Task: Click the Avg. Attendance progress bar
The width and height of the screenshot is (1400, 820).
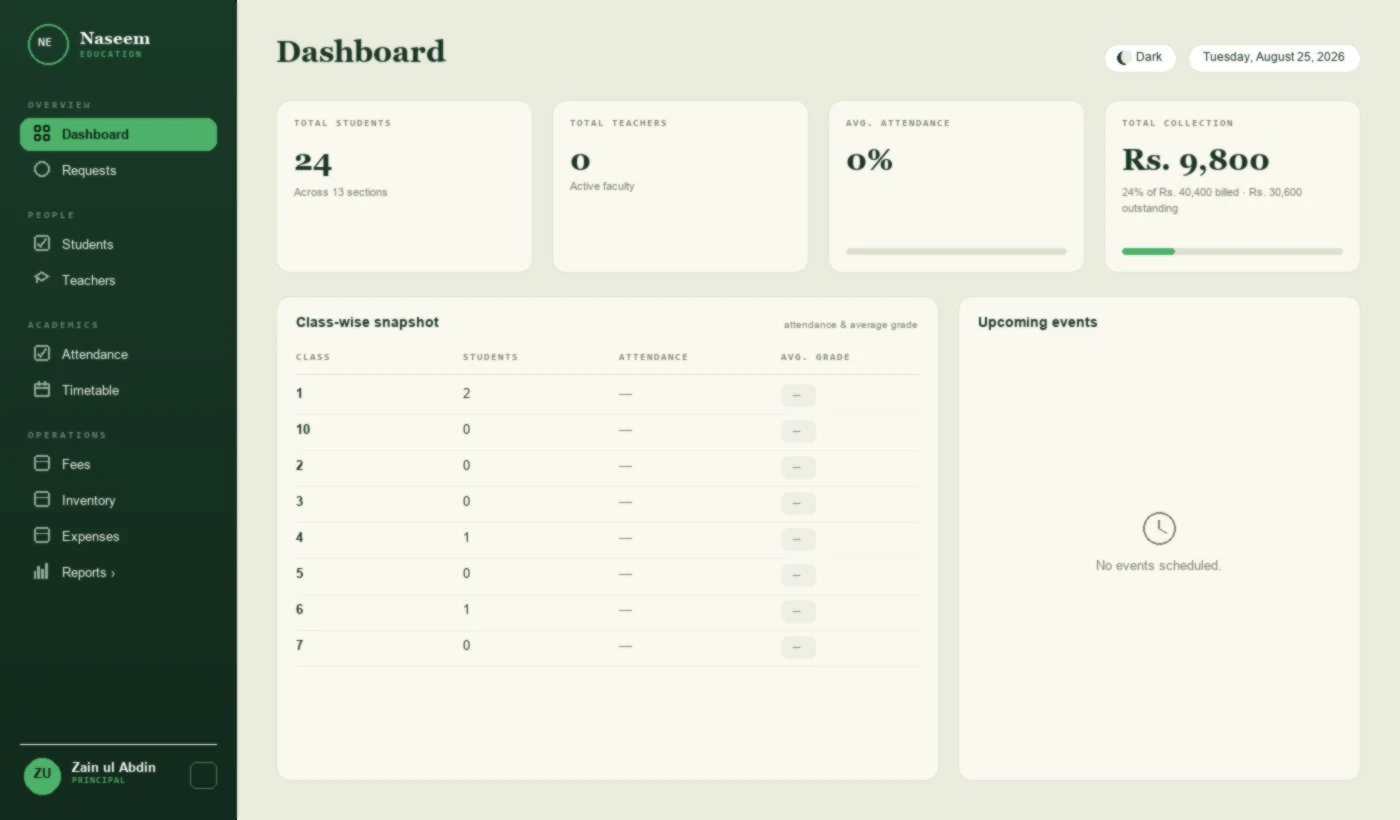Action: click(956, 252)
